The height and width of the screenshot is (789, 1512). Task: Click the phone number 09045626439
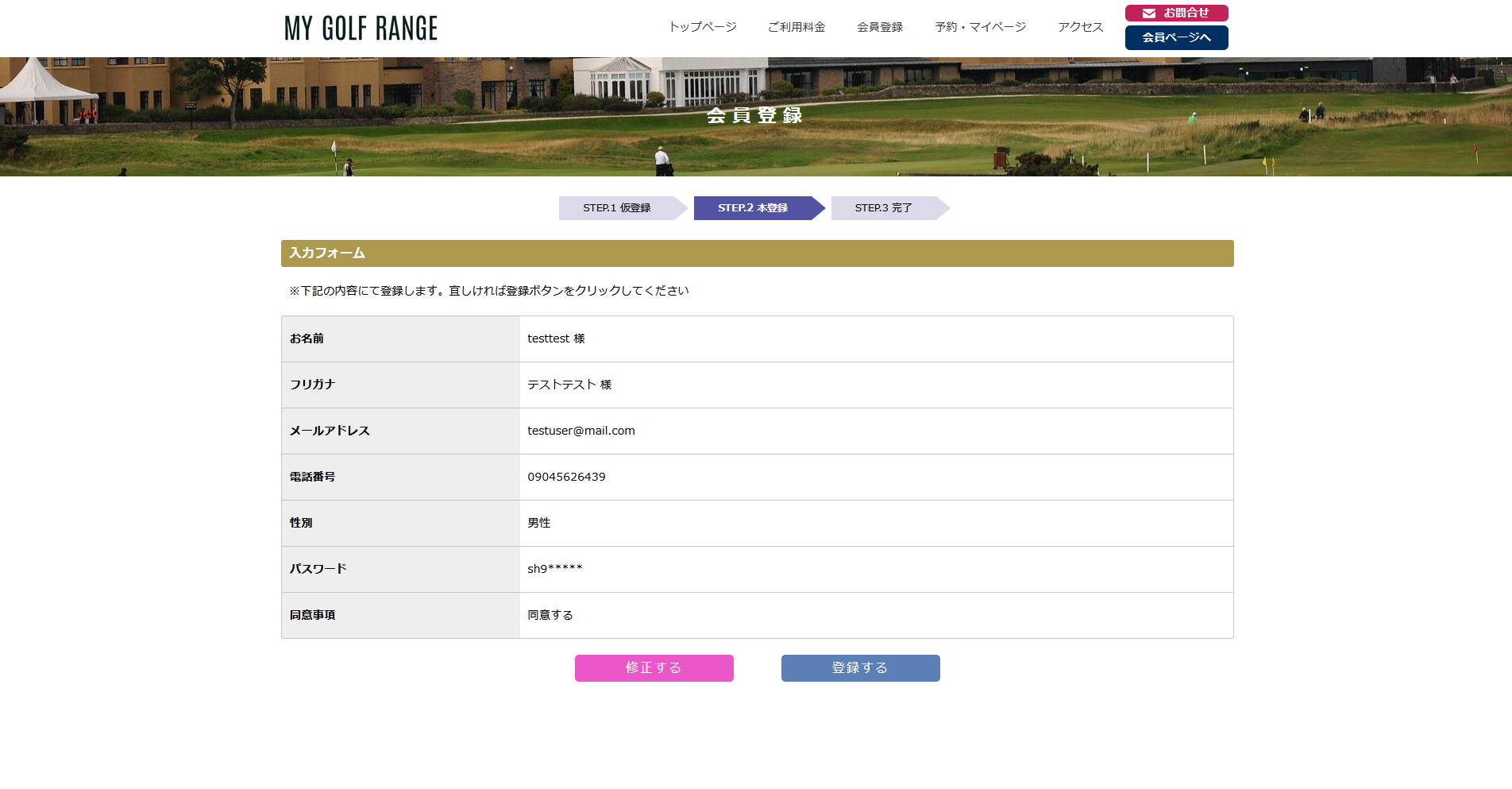pos(566,477)
